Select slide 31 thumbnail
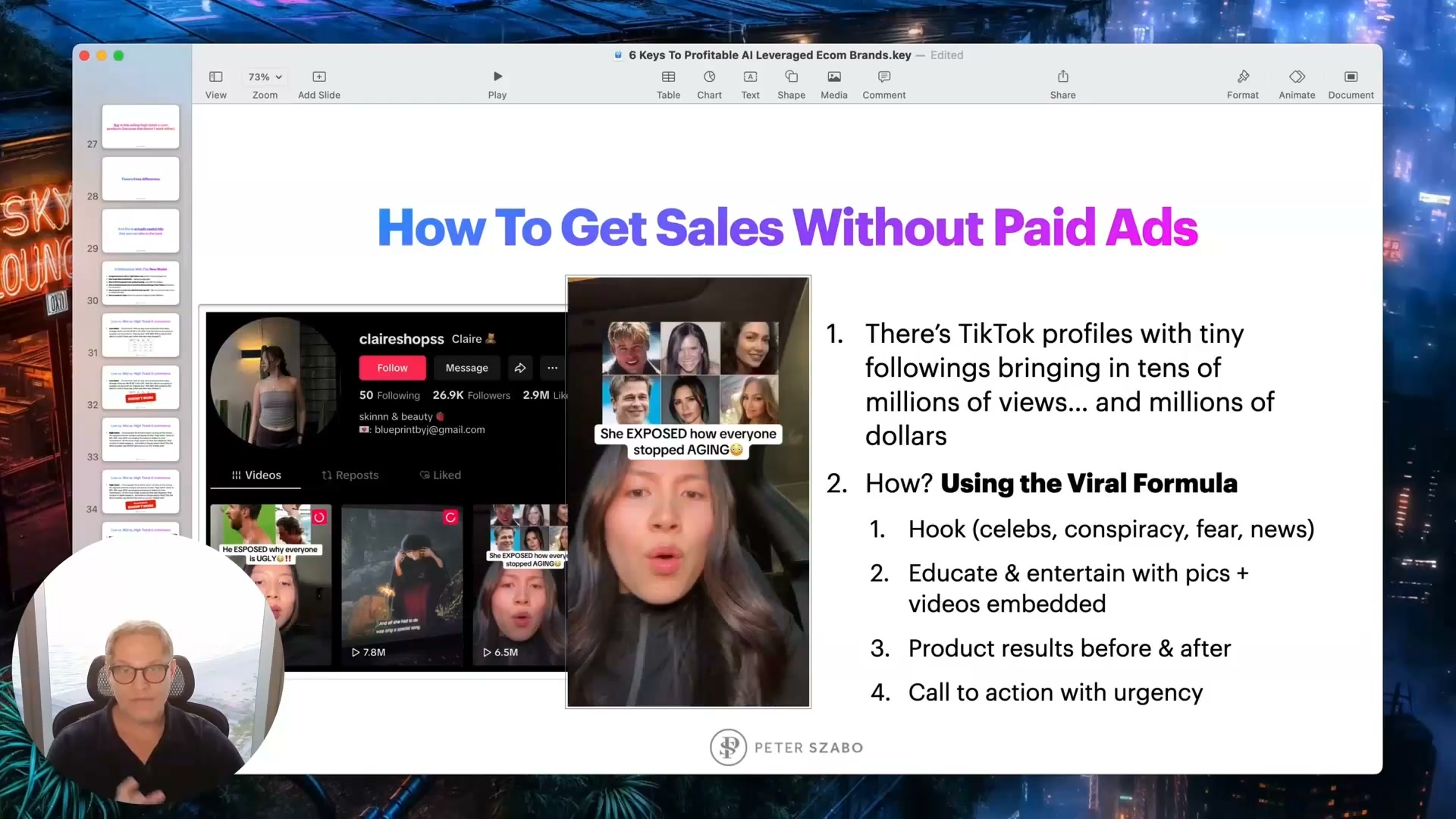 point(140,335)
